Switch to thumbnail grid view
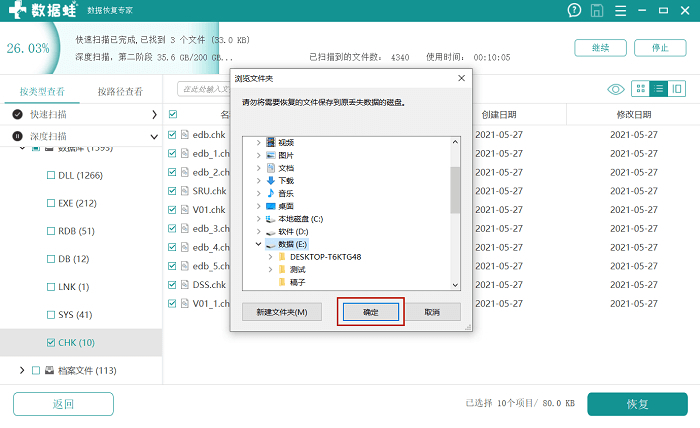This screenshot has height=428, width=700. (641, 89)
